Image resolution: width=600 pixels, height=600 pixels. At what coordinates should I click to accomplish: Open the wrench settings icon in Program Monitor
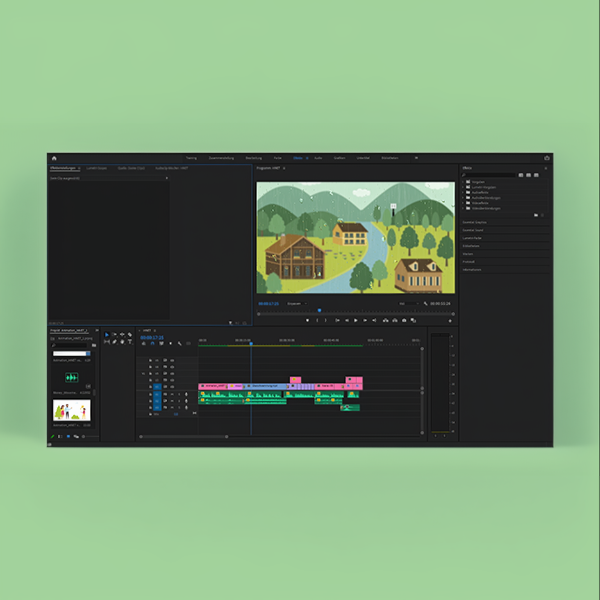coord(425,303)
